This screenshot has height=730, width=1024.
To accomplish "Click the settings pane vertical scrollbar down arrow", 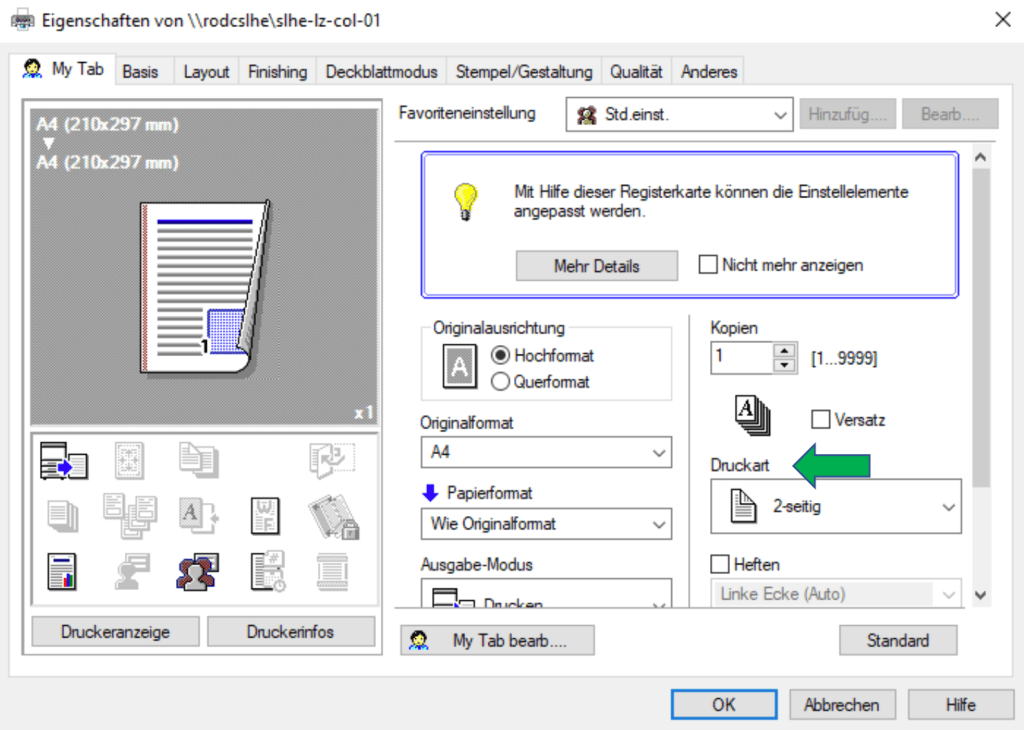I will tap(979, 595).
